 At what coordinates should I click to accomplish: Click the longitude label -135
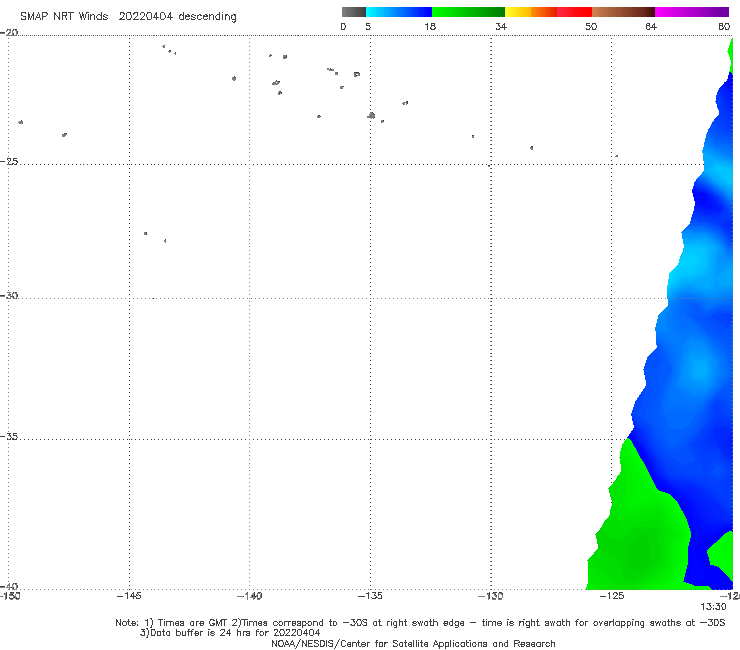point(370,596)
